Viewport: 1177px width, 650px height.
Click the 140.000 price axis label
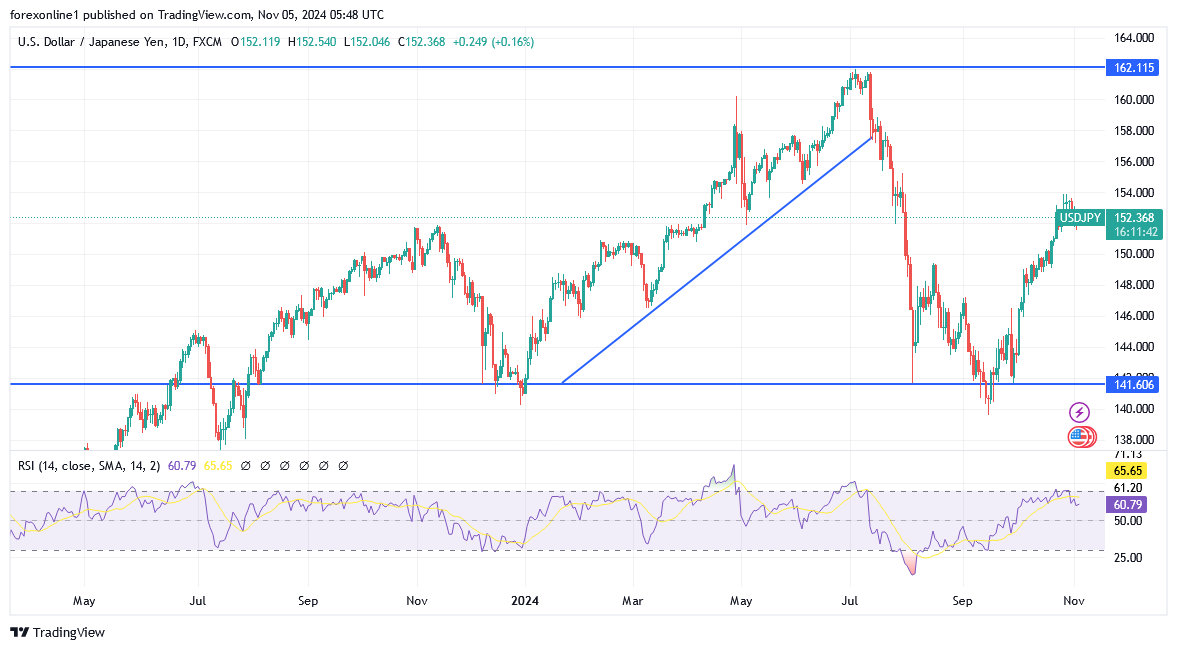pyautogui.click(x=1133, y=408)
